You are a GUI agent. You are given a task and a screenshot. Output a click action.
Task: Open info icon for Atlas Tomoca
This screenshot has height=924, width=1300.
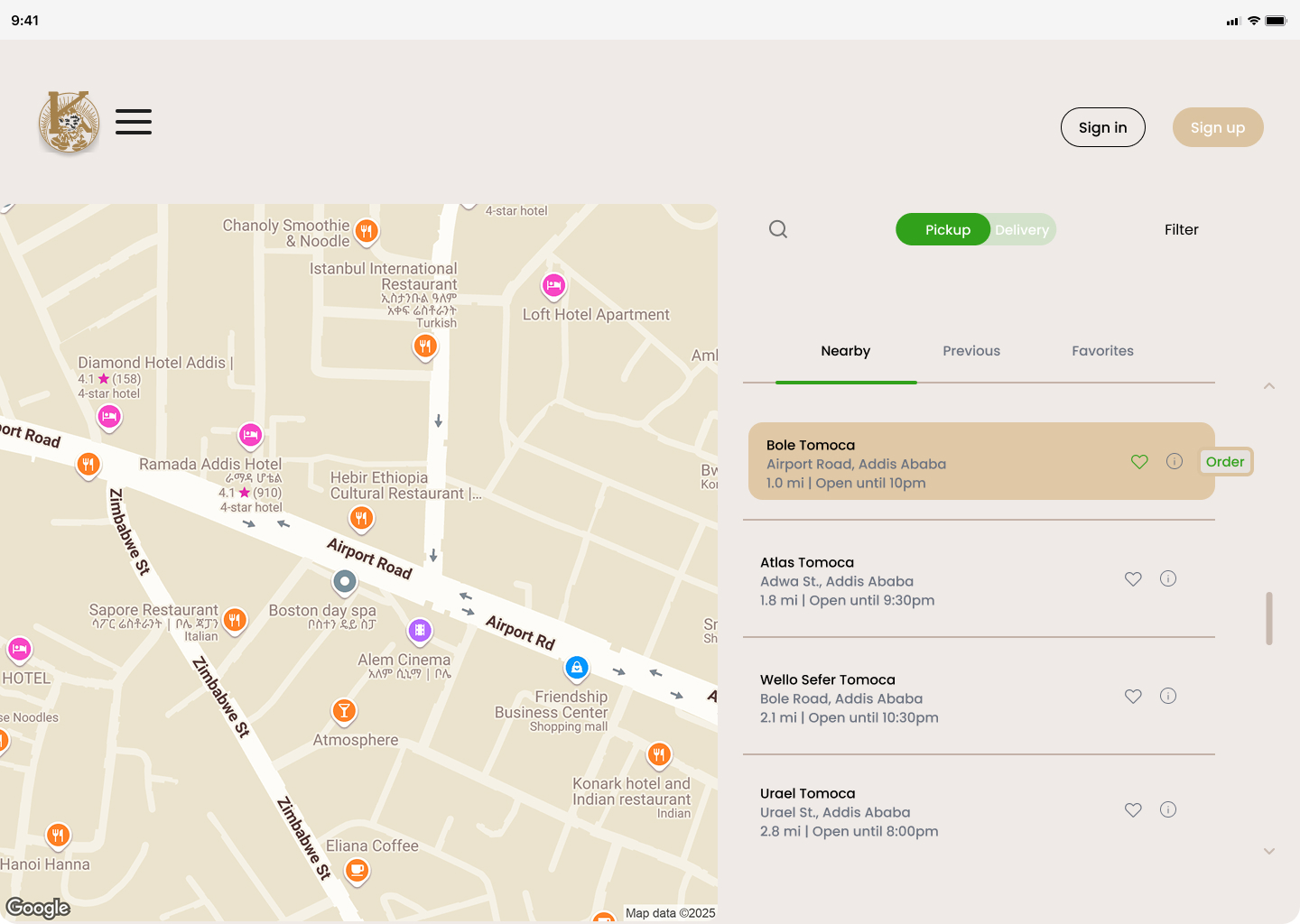pos(1167,578)
